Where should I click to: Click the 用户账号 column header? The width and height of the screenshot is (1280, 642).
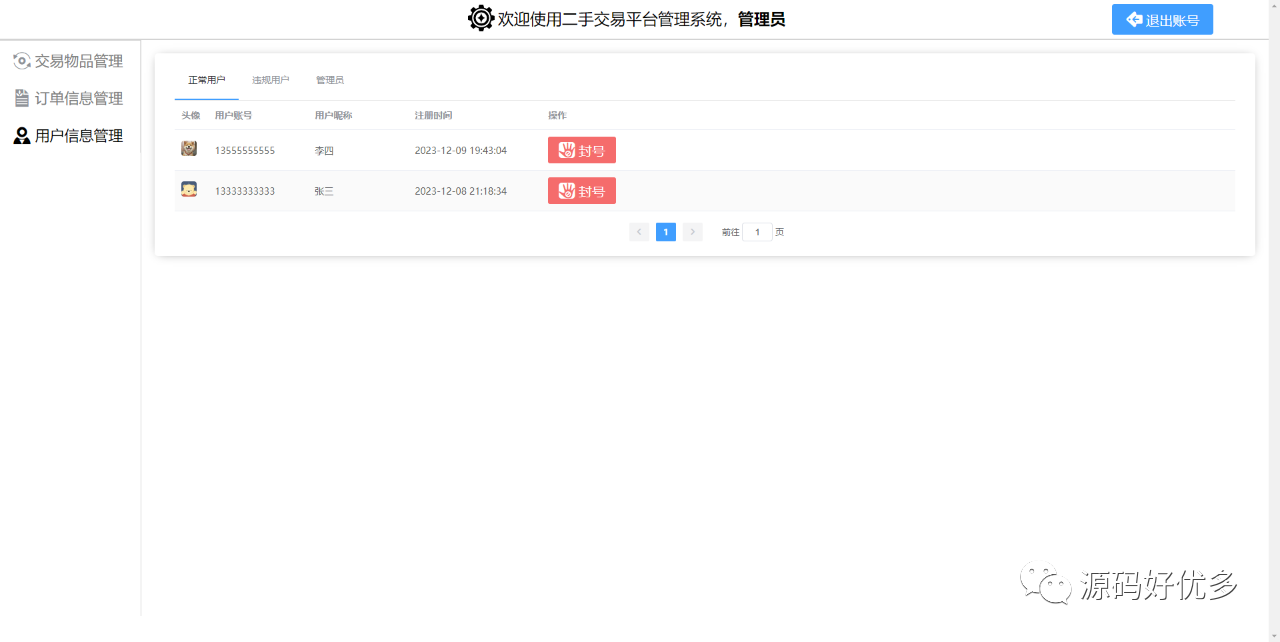tap(233, 116)
